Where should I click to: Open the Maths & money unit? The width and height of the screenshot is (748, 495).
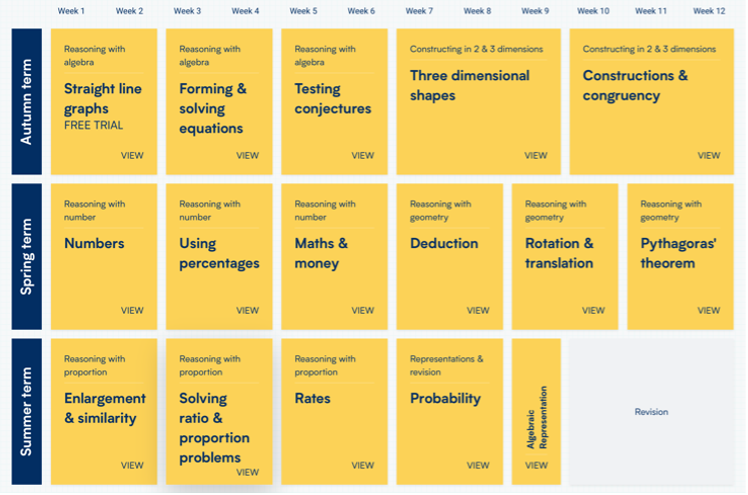point(321,253)
